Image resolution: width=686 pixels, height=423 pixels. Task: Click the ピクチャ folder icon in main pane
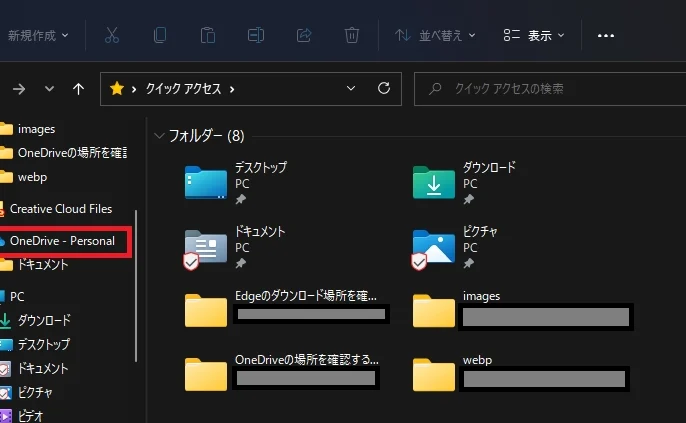[433, 249]
